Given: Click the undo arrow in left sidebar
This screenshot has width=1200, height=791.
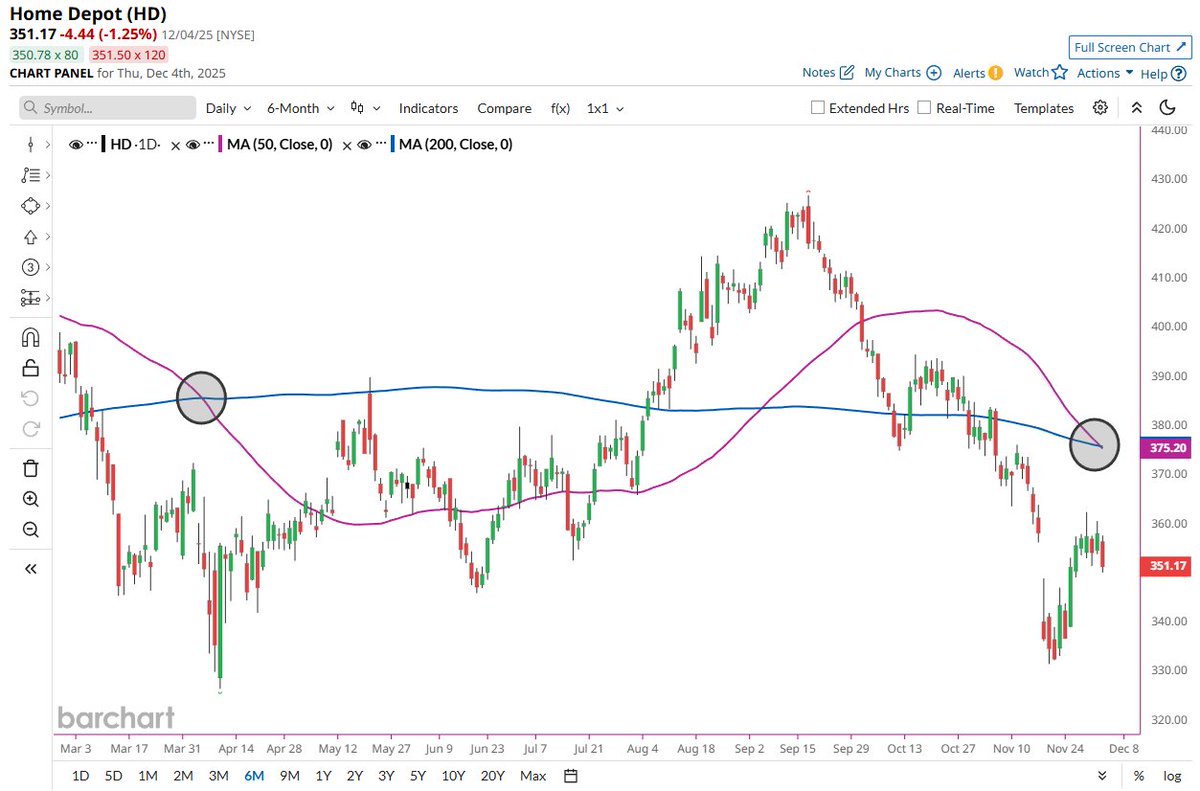Looking at the screenshot, I should click(x=30, y=398).
